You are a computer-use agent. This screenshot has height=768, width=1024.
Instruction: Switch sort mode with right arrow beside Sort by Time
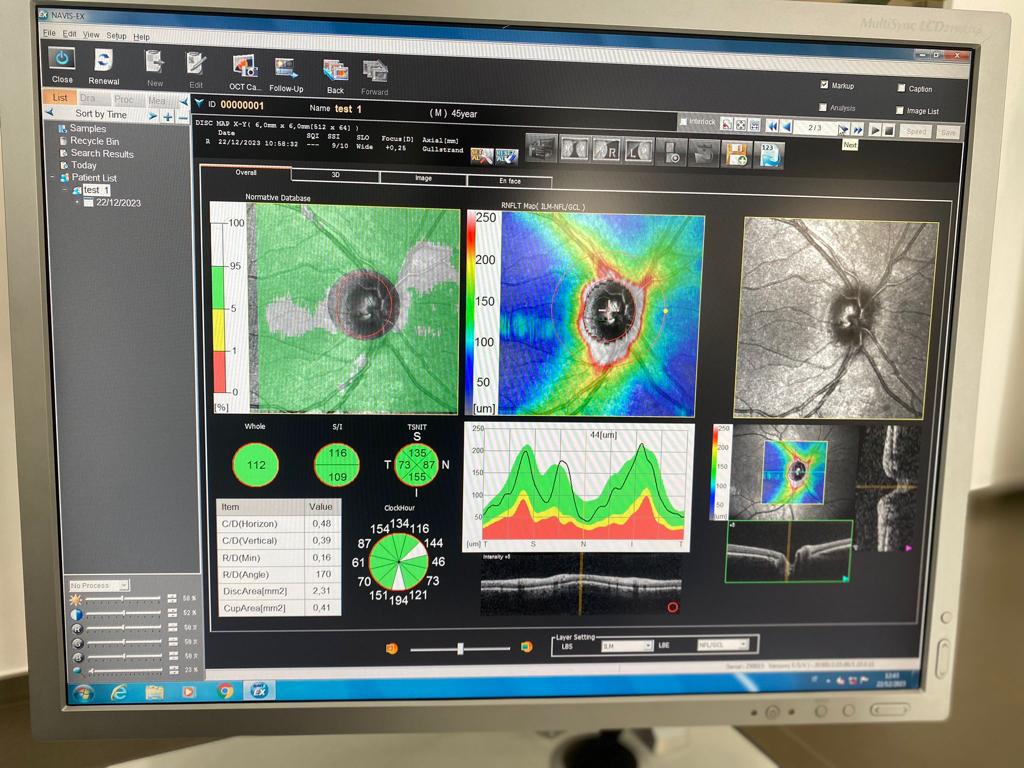[x=153, y=116]
